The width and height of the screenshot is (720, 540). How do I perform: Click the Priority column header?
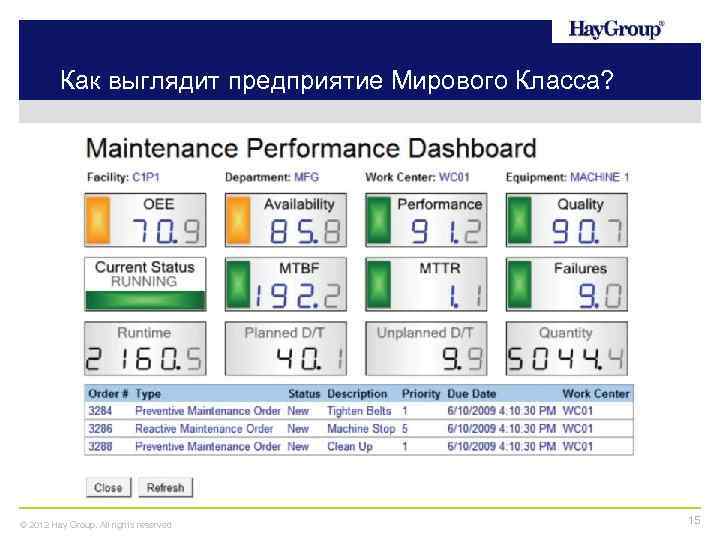pyautogui.click(x=421, y=394)
